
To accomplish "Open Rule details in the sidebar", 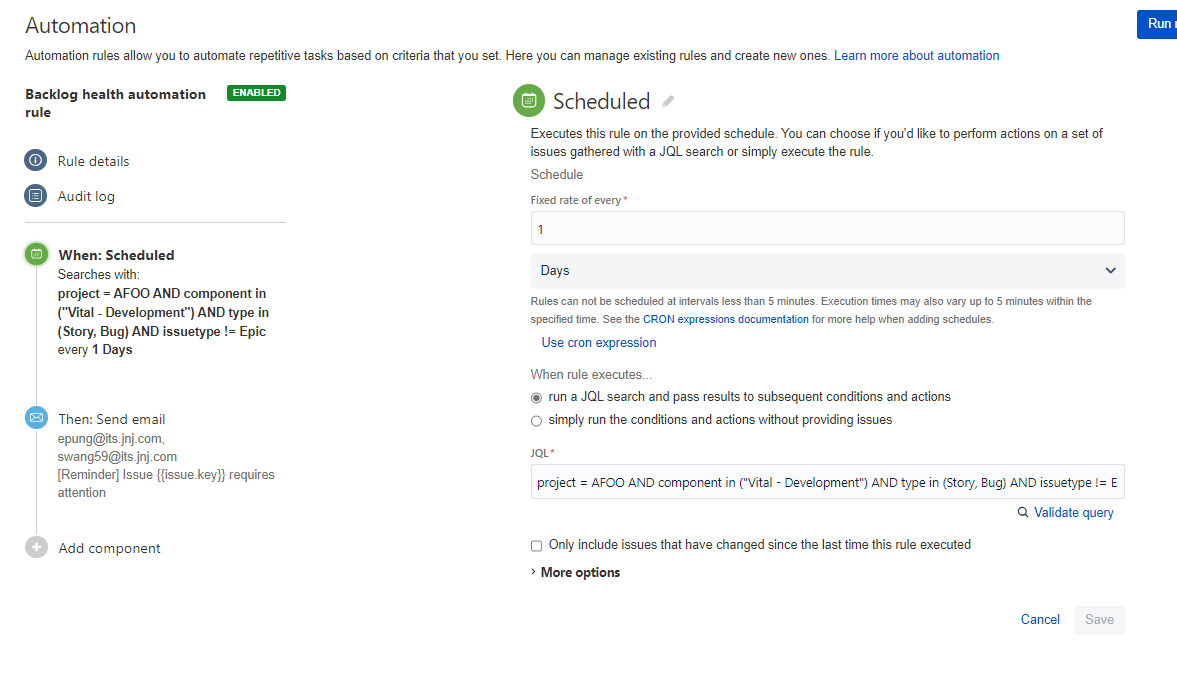I will tap(93, 161).
